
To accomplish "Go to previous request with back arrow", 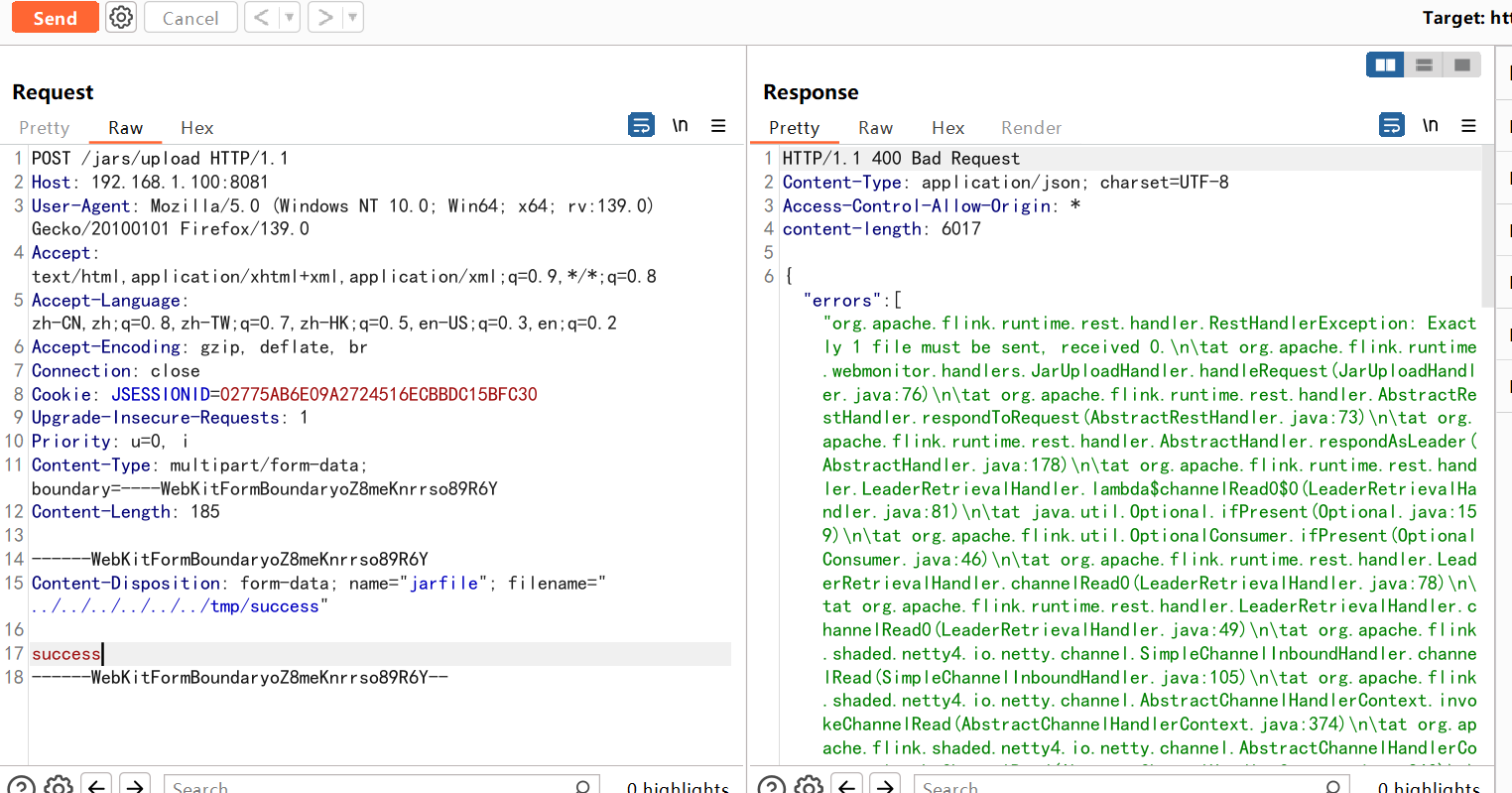I will coord(261,18).
